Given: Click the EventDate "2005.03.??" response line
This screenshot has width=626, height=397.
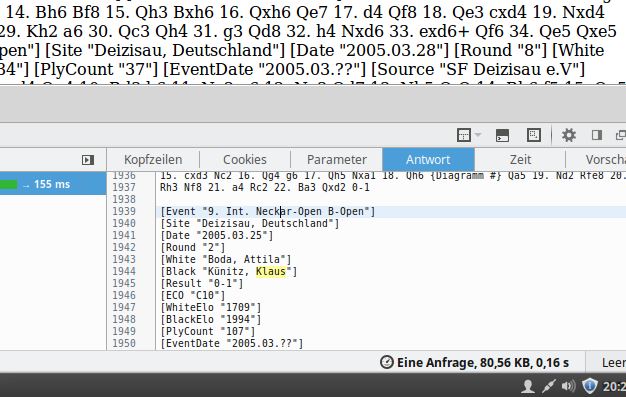Looking at the screenshot, I should [232, 343].
